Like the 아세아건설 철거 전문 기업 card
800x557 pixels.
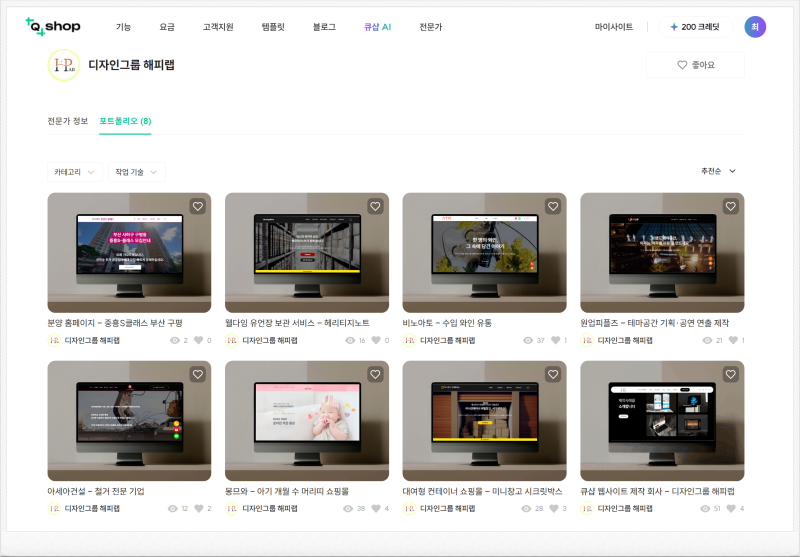[197, 374]
